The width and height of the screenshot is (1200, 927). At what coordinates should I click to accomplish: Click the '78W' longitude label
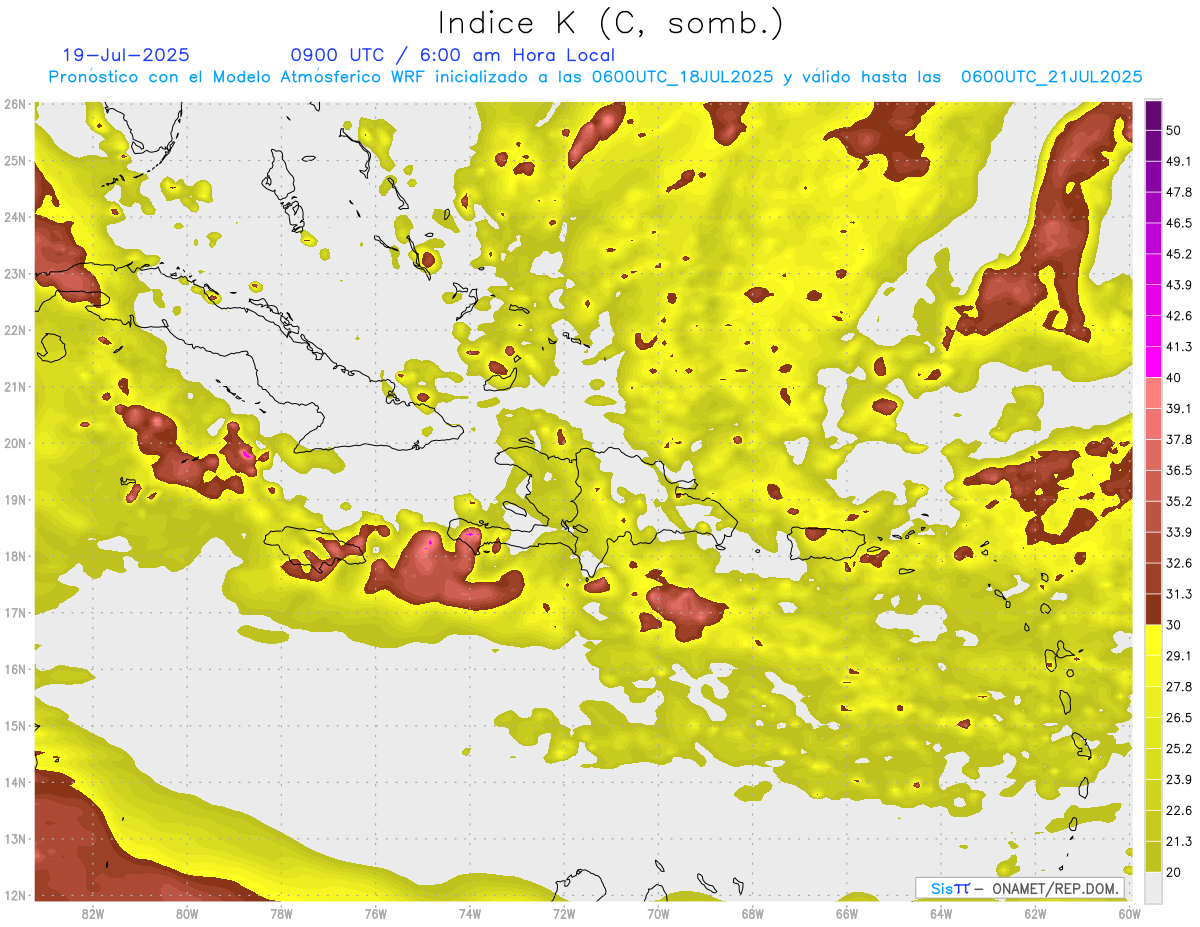click(x=281, y=913)
